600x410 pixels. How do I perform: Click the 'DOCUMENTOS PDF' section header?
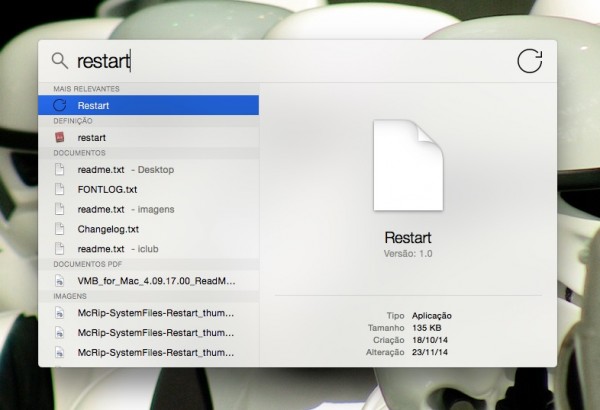(x=88, y=265)
